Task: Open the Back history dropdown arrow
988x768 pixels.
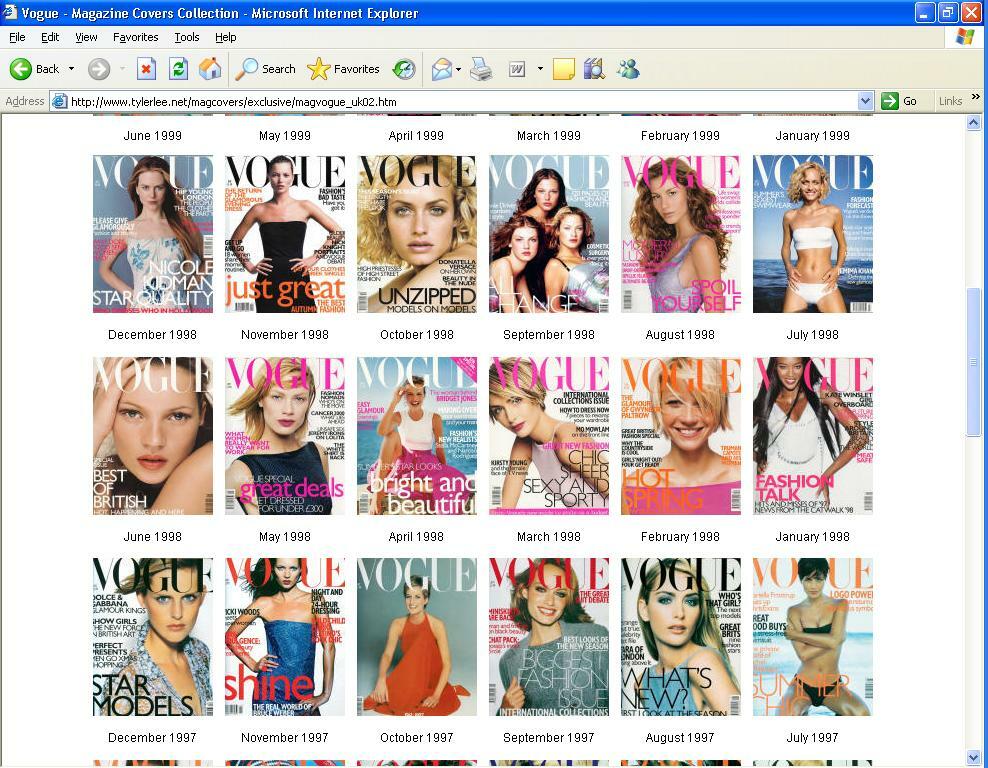Action: click(x=71, y=69)
